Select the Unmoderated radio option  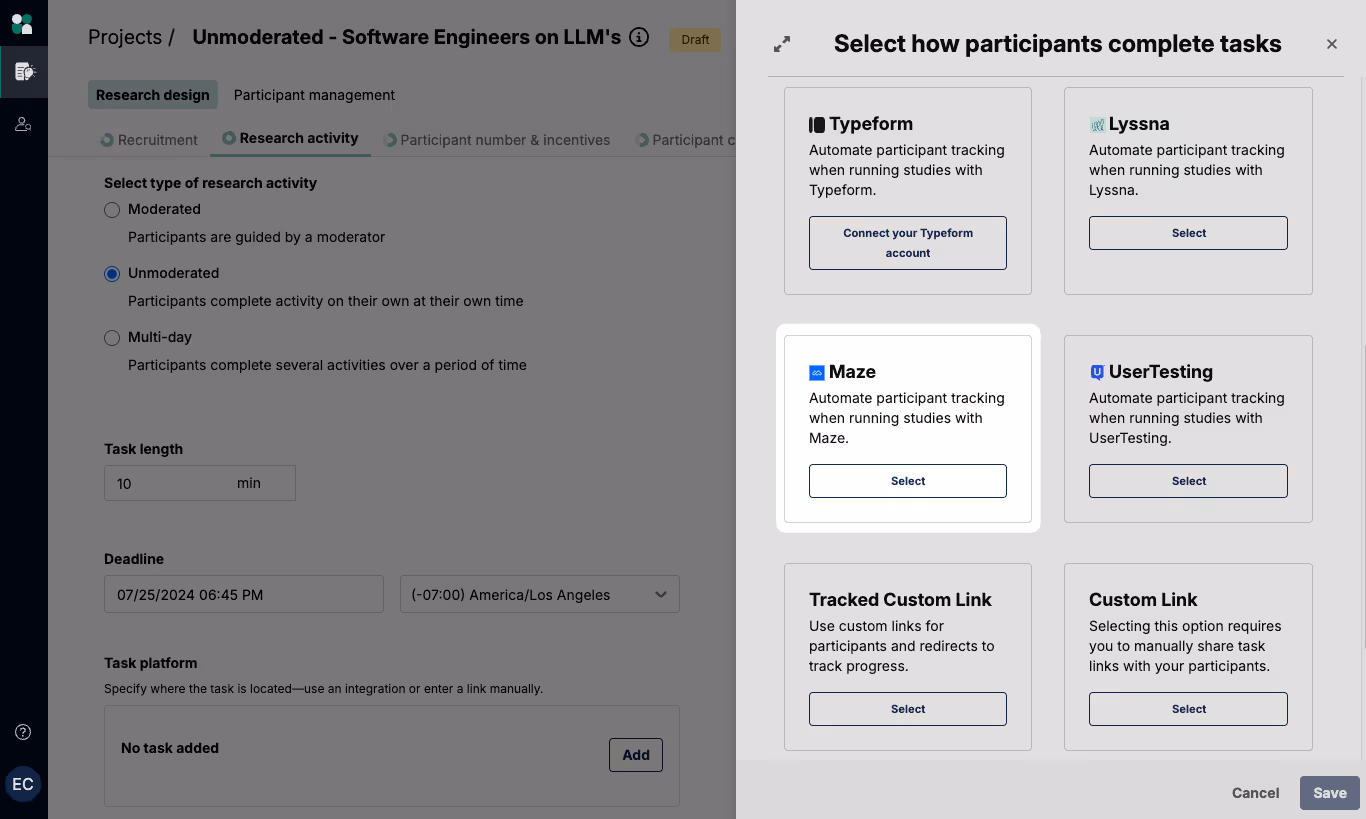click(112, 274)
